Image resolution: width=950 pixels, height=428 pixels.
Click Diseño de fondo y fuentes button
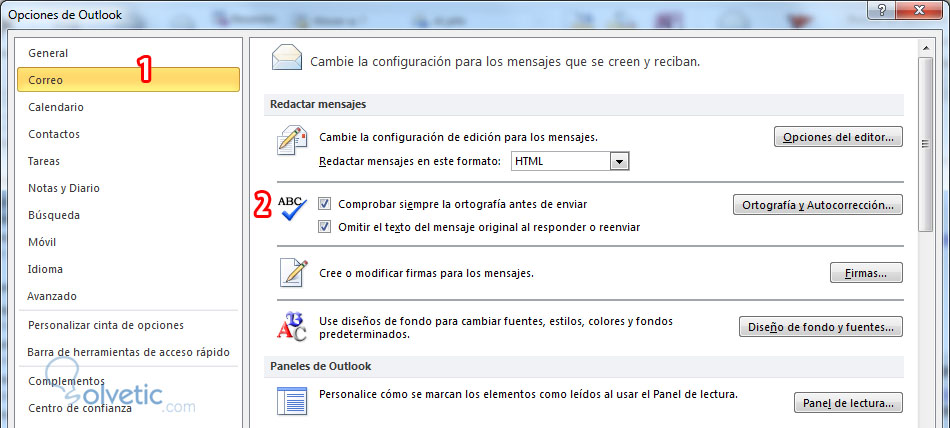(x=821, y=327)
